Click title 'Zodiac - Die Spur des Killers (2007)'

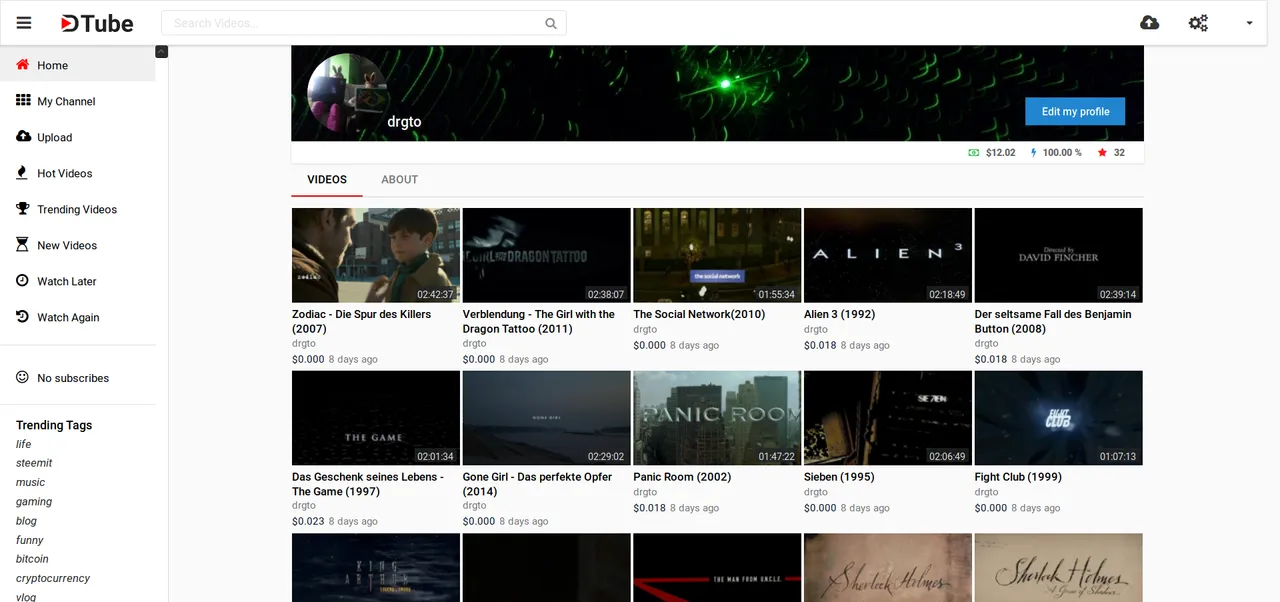tap(362, 321)
